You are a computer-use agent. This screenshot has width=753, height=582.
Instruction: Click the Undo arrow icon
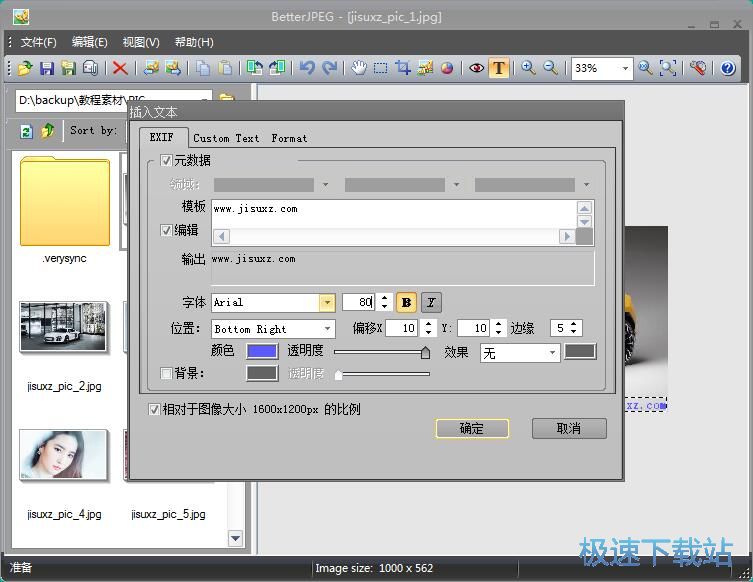point(307,68)
